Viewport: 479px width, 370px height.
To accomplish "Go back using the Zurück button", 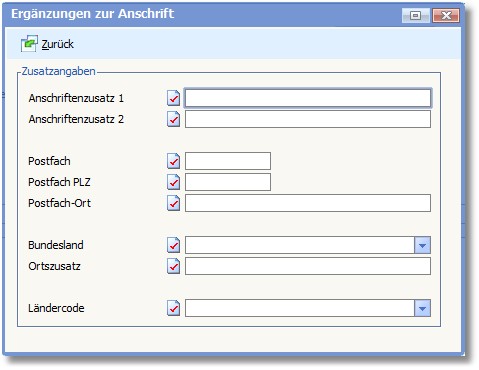I will tap(47, 44).
